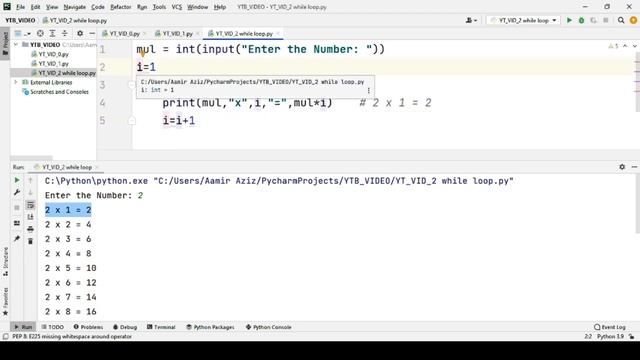Open the Problems tool window

tap(88, 327)
